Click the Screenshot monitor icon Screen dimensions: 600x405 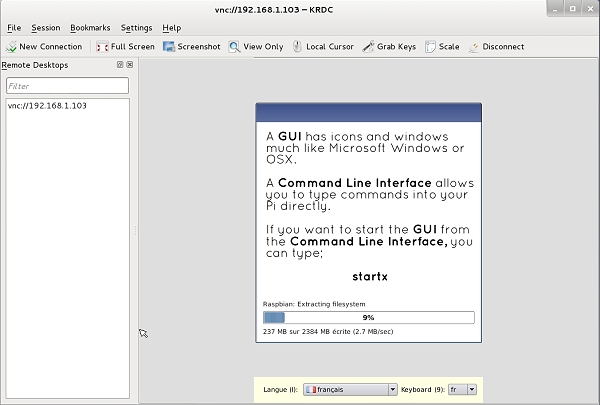click(x=168, y=47)
